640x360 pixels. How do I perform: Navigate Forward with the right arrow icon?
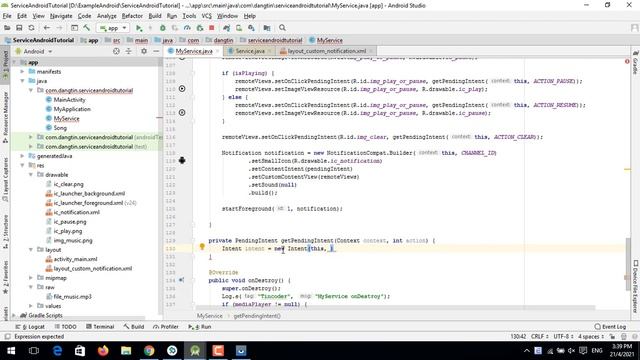[x=59, y=28]
